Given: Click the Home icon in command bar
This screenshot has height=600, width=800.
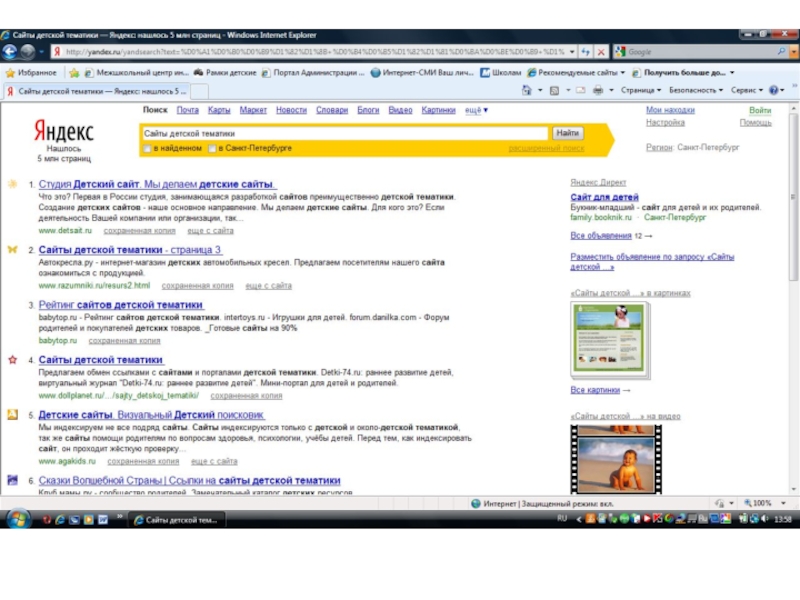Looking at the screenshot, I should [527, 90].
